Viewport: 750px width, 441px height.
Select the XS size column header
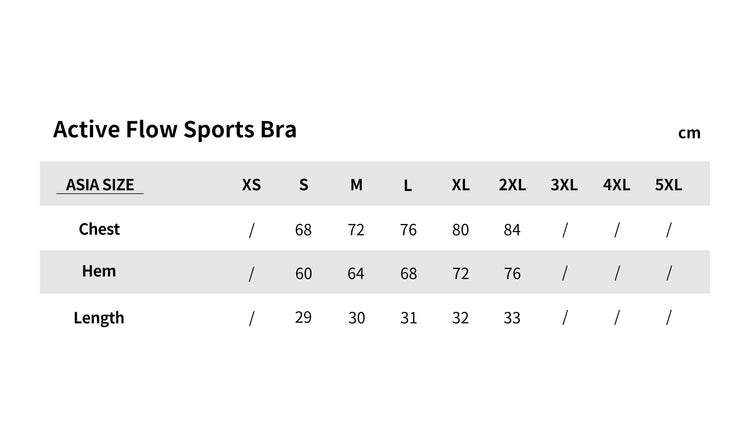pyautogui.click(x=251, y=185)
